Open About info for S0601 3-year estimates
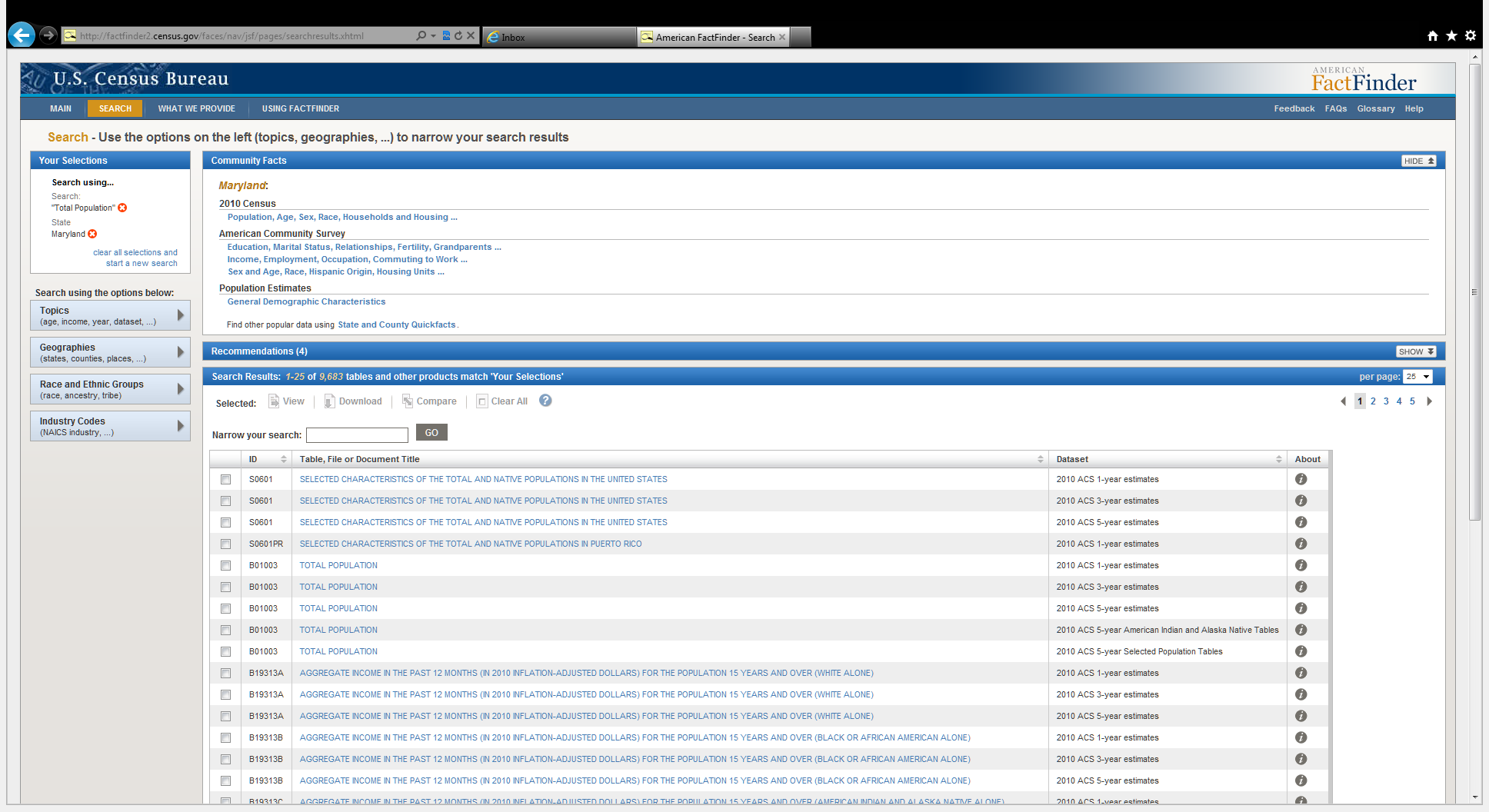Viewport: 1489px width, 812px height. click(x=1301, y=501)
